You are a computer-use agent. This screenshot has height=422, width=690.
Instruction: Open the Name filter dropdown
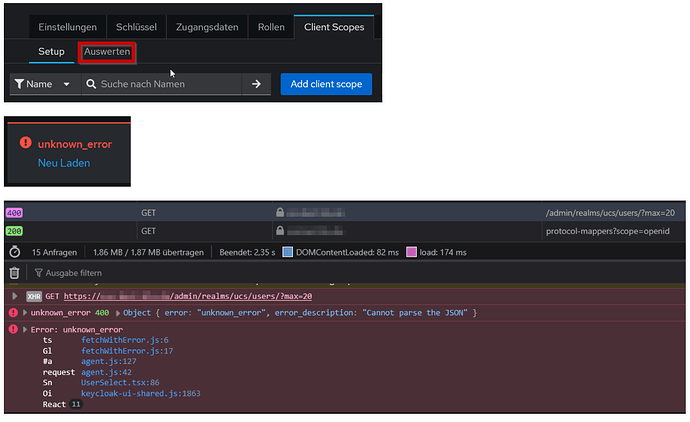43,84
